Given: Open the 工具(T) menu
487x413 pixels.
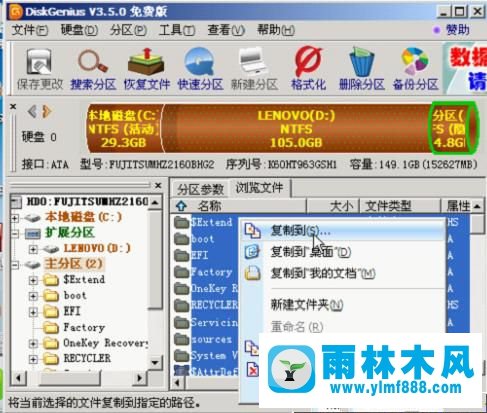Looking at the screenshot, I should (177, 30).
